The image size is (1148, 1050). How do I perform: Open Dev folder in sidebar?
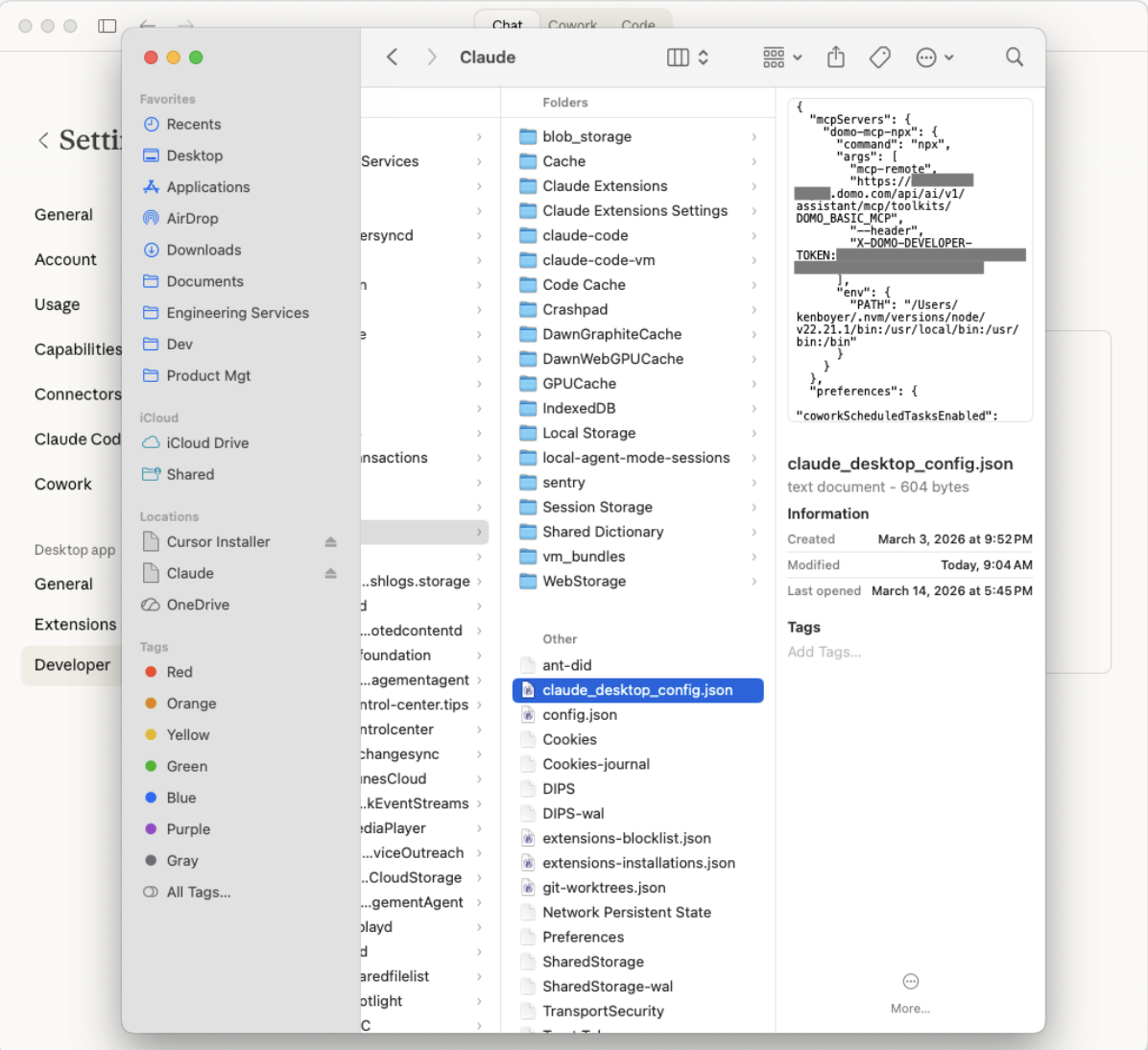pos(179,345)
